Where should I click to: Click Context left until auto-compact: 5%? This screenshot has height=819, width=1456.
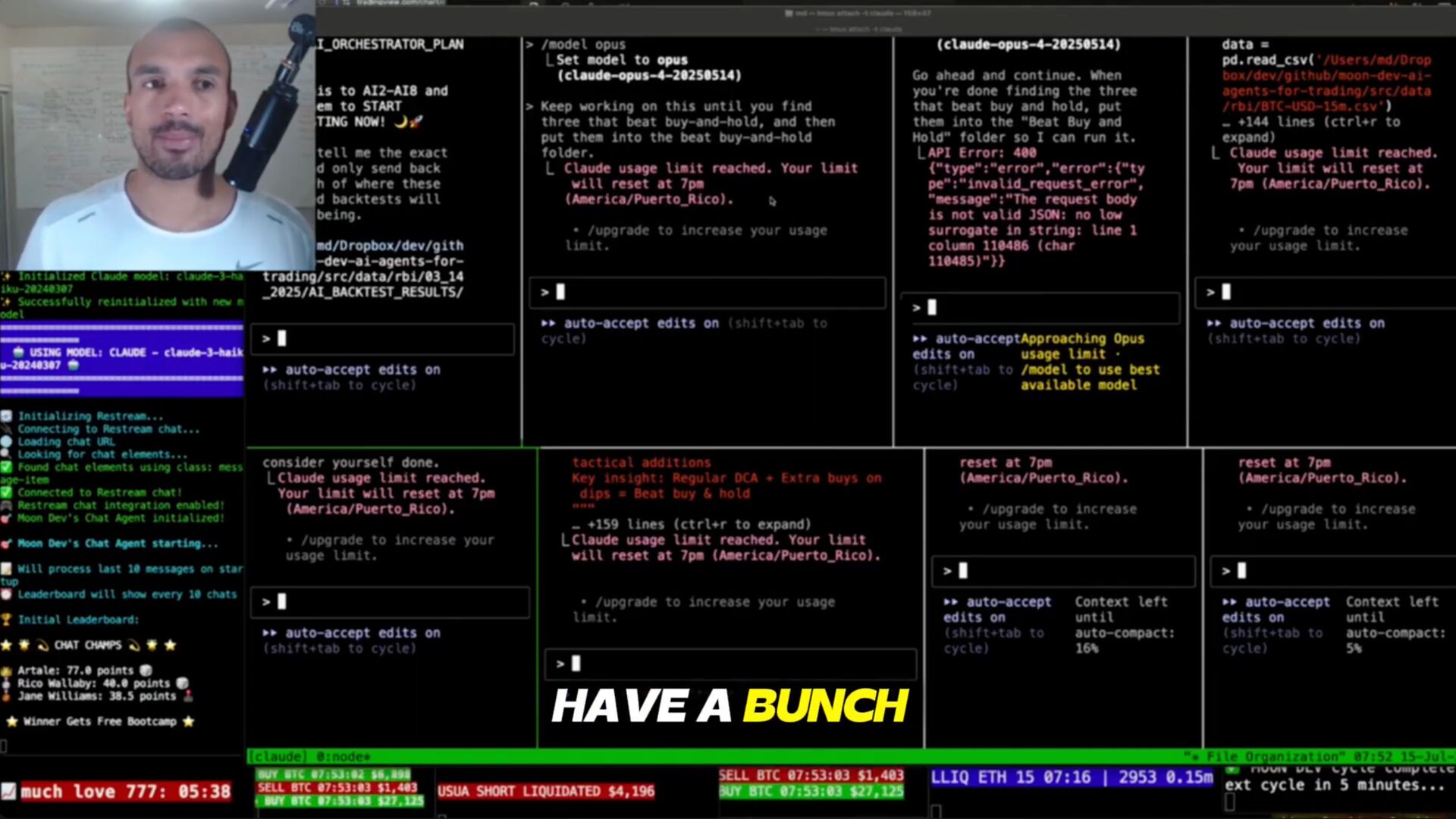[1395, 624]
